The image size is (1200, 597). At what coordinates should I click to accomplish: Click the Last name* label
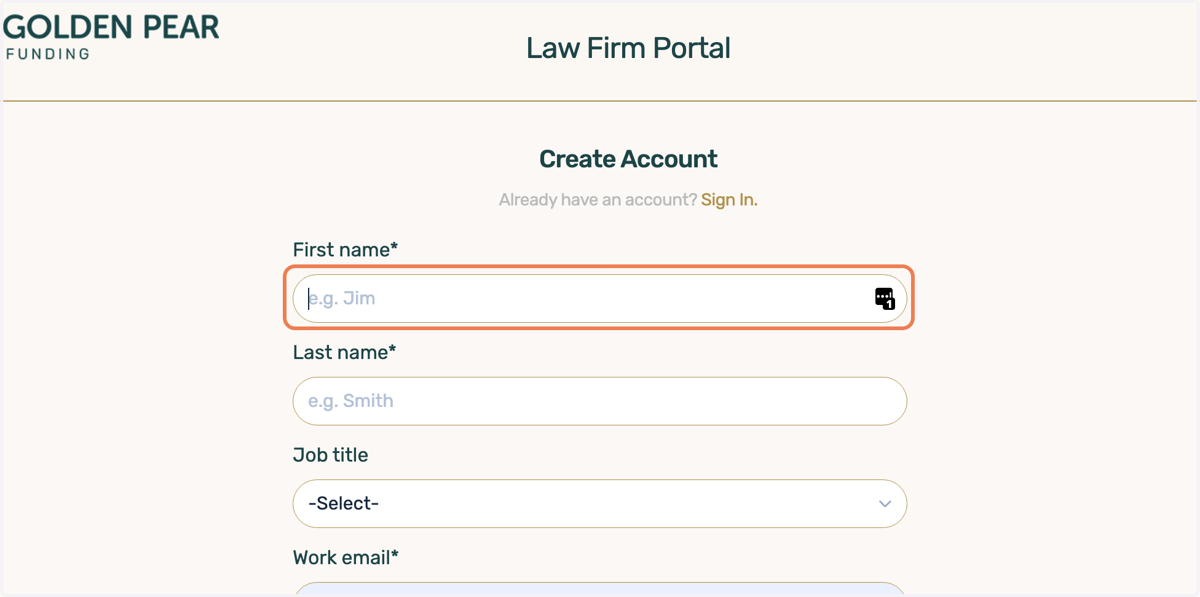[x=344, y=352]
